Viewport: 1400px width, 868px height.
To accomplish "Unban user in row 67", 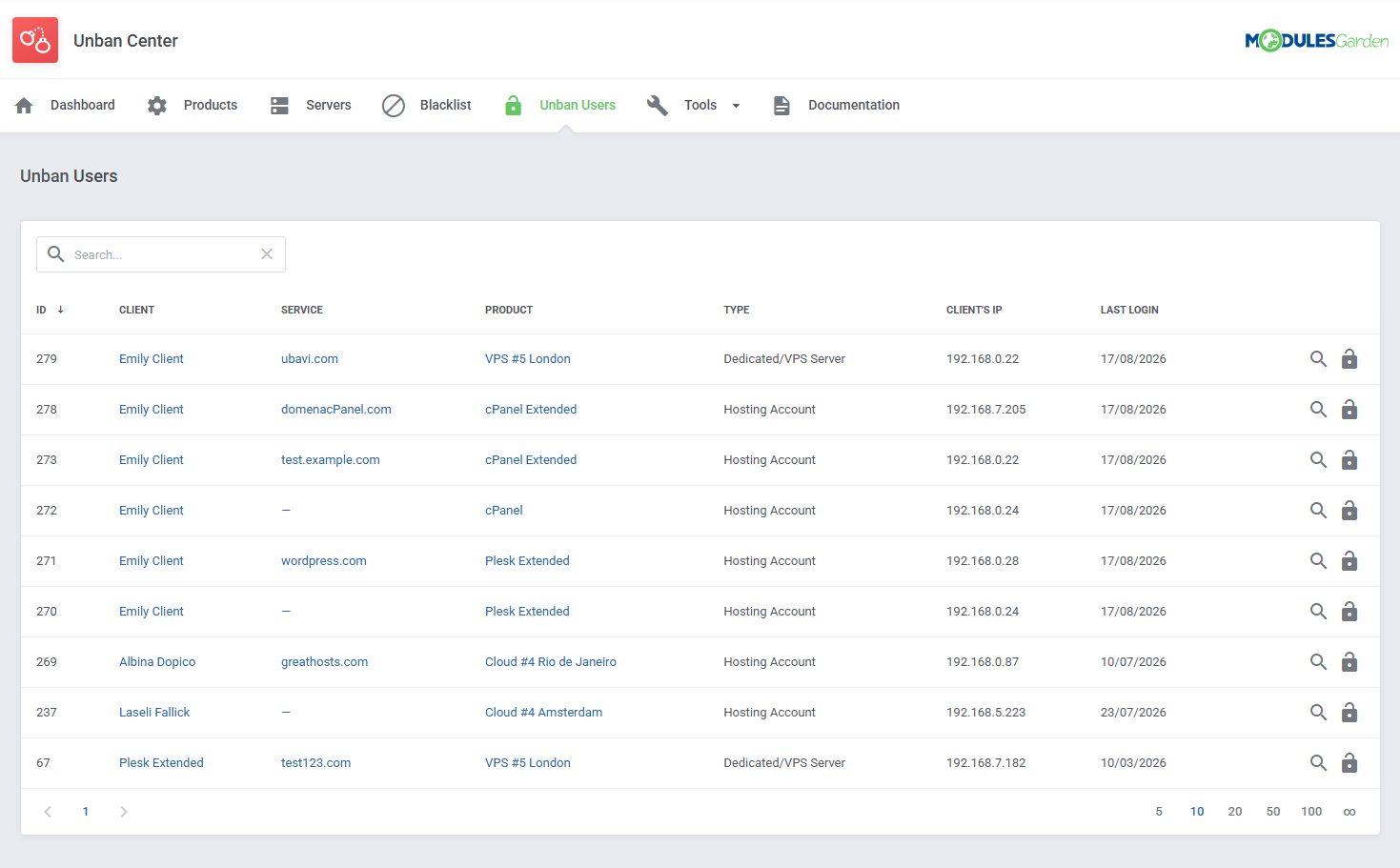I will 1349,763.
